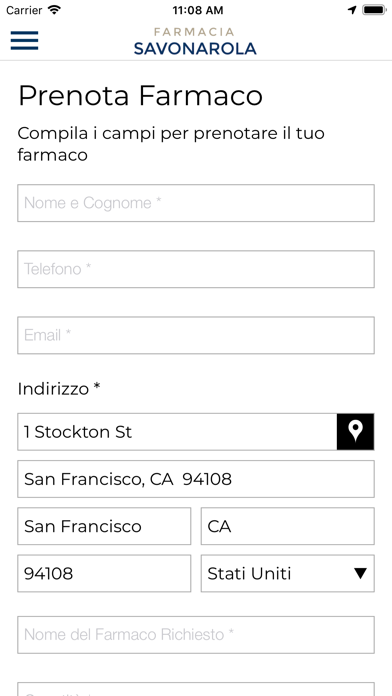The height and width of the screenshot is (696, 392).
Task: Tap the map pin locate-address icon
Action: point(355,431)
